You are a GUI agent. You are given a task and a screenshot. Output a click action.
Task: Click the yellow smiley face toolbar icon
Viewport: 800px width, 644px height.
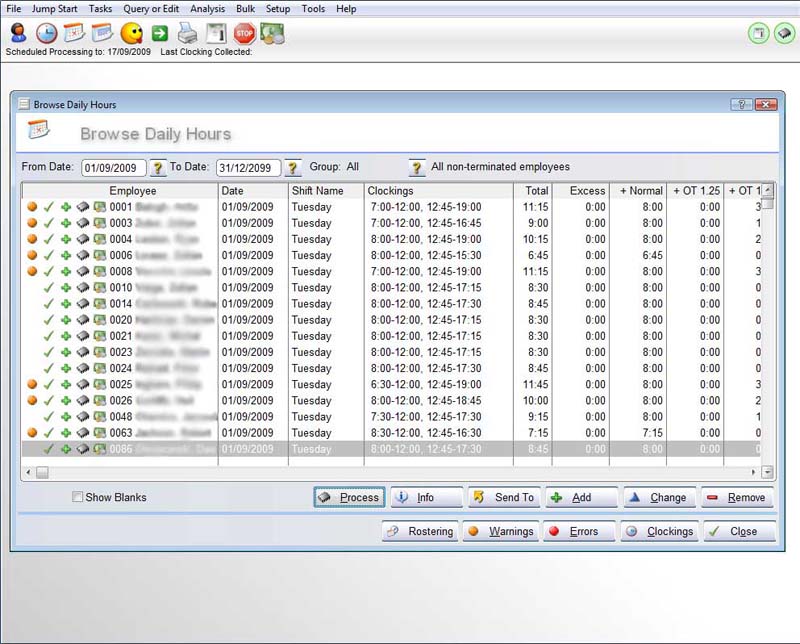pos(131,33)
